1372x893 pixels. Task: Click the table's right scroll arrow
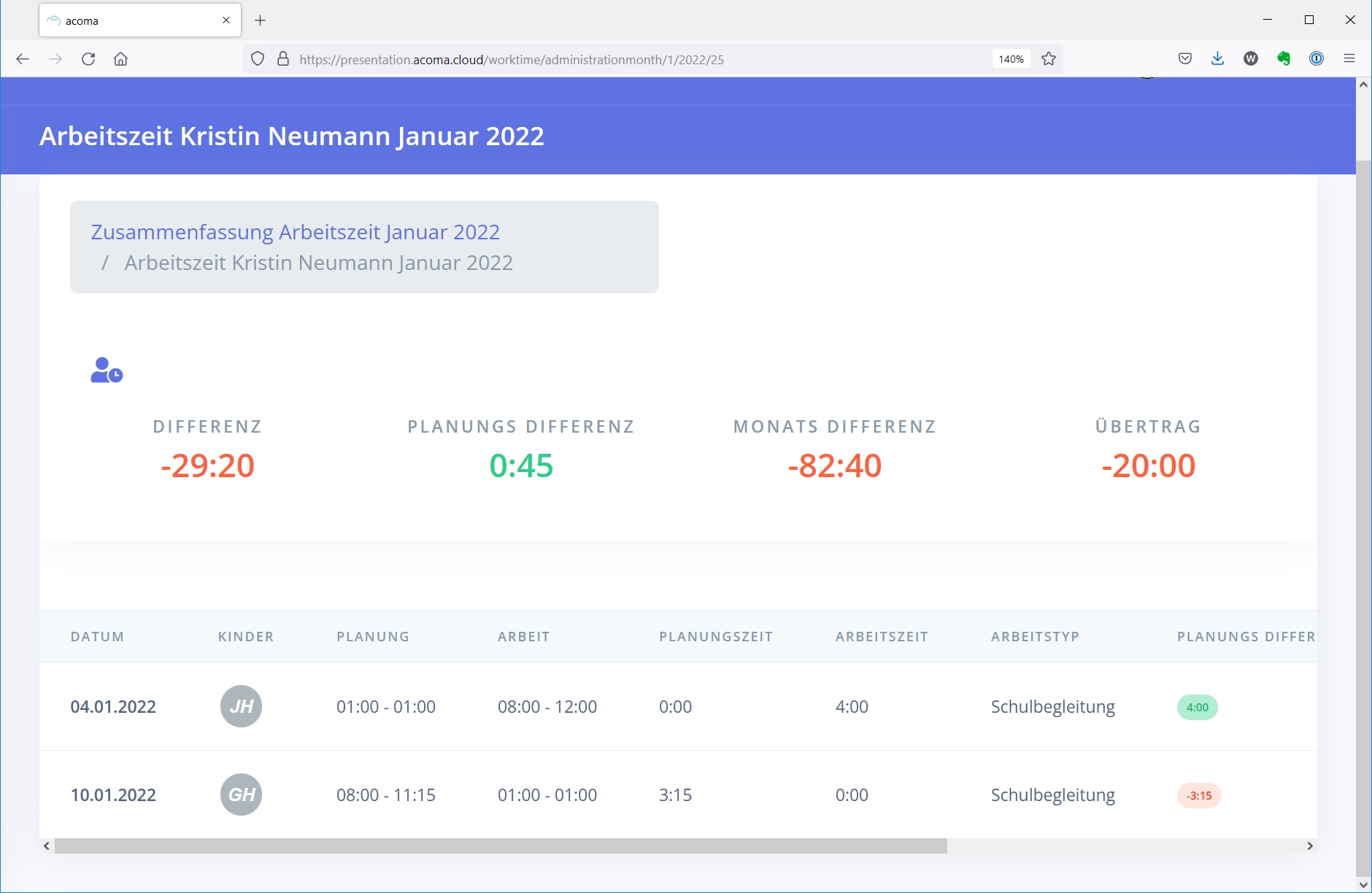click(x=1310, y=846)
